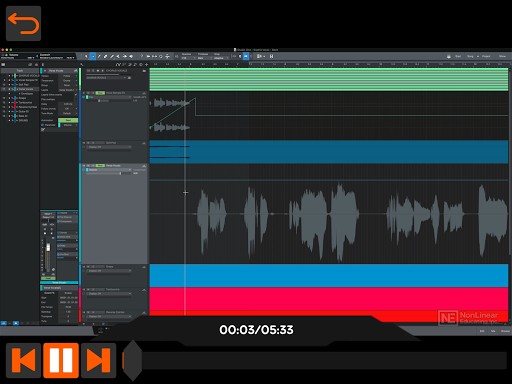Toggle green Read button on Vocal Sample FX track
Viewport: 512px width, 384px height.
pos(100,93)
